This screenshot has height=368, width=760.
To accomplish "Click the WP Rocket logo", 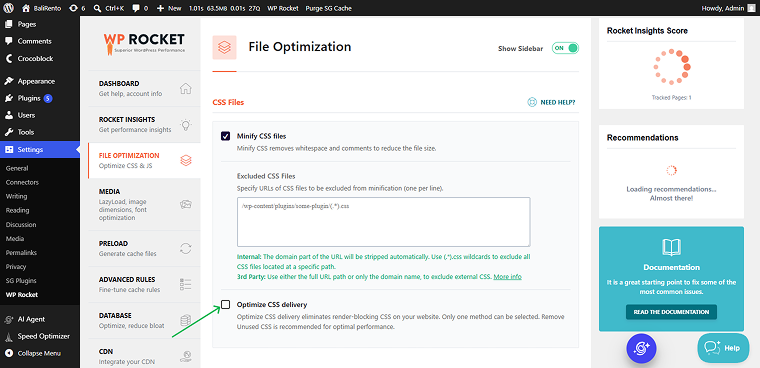I will coord(144,43).
